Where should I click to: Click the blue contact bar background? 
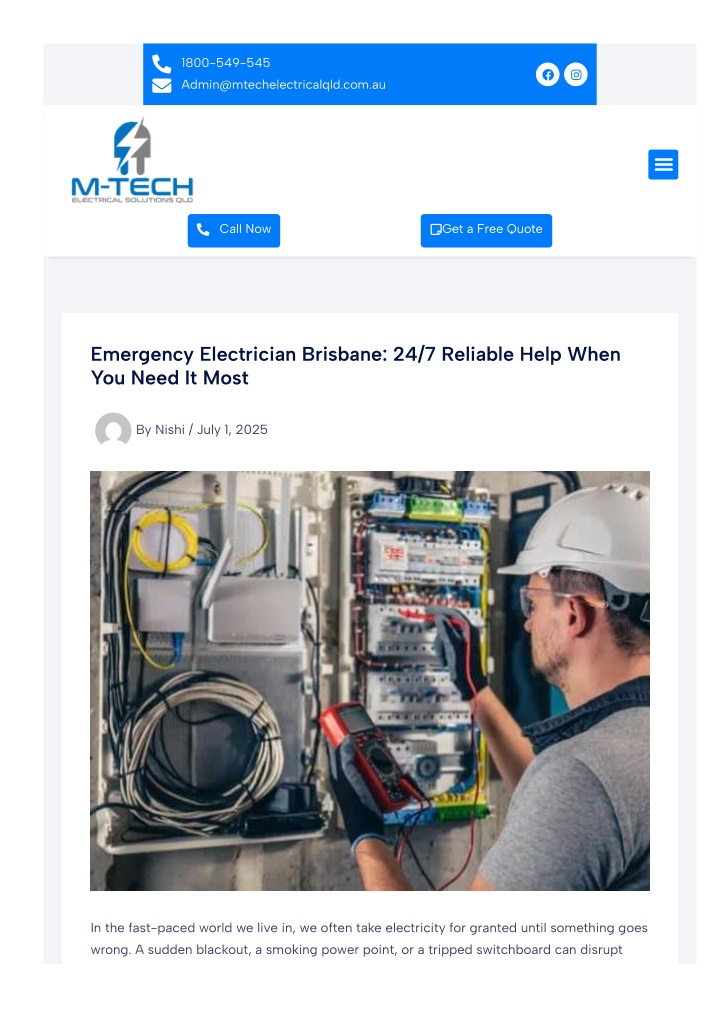pos(454,74)
